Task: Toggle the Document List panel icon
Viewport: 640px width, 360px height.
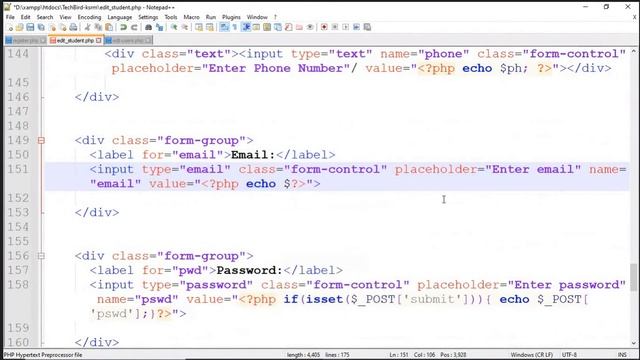Action: 278,27
